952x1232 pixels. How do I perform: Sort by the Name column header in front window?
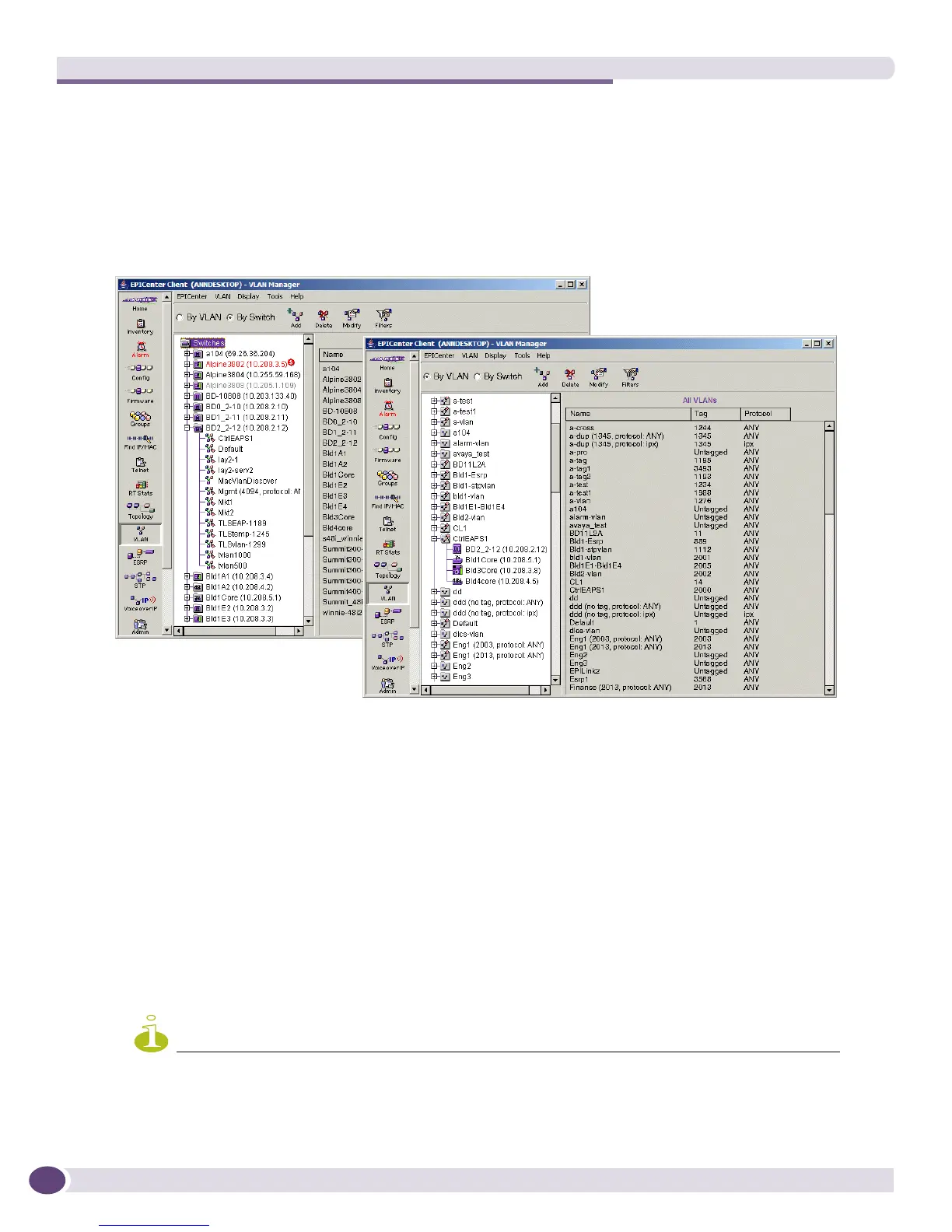tap(628, 414)
